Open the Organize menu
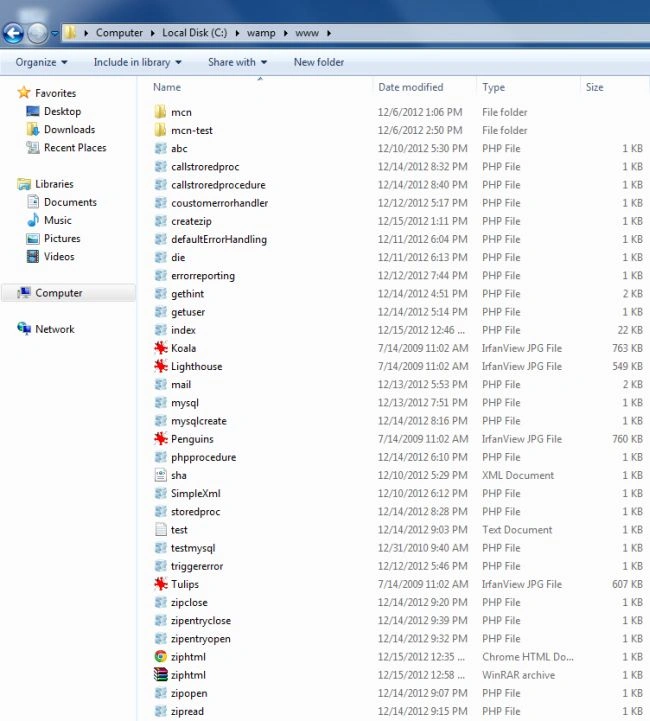 pos(41,62)
